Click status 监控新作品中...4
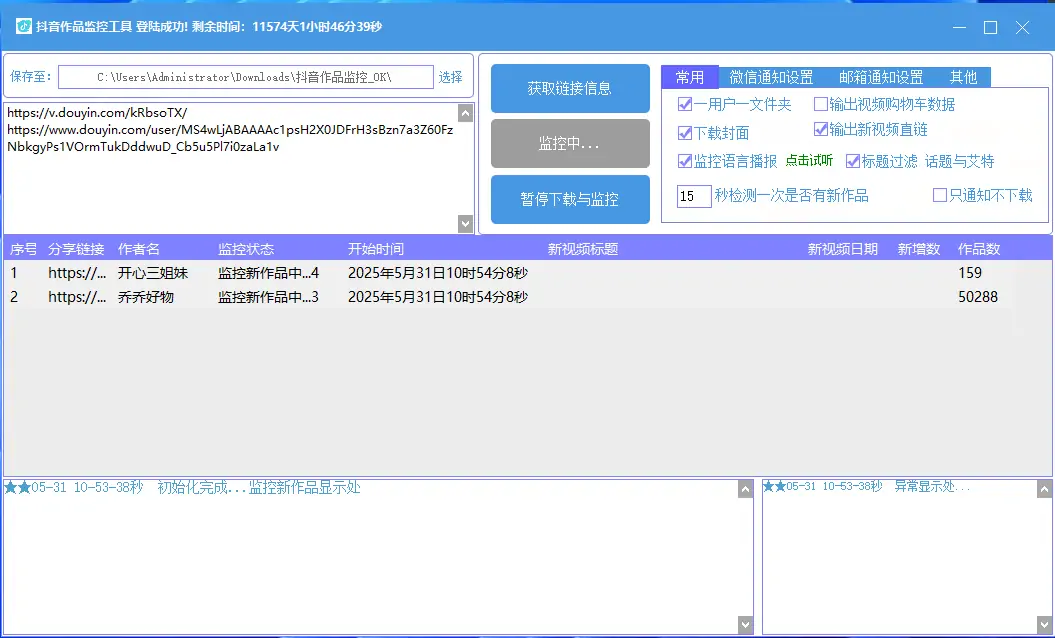Image resolution: width=1055 pixels, height=638 pixels. coord(268,273)
